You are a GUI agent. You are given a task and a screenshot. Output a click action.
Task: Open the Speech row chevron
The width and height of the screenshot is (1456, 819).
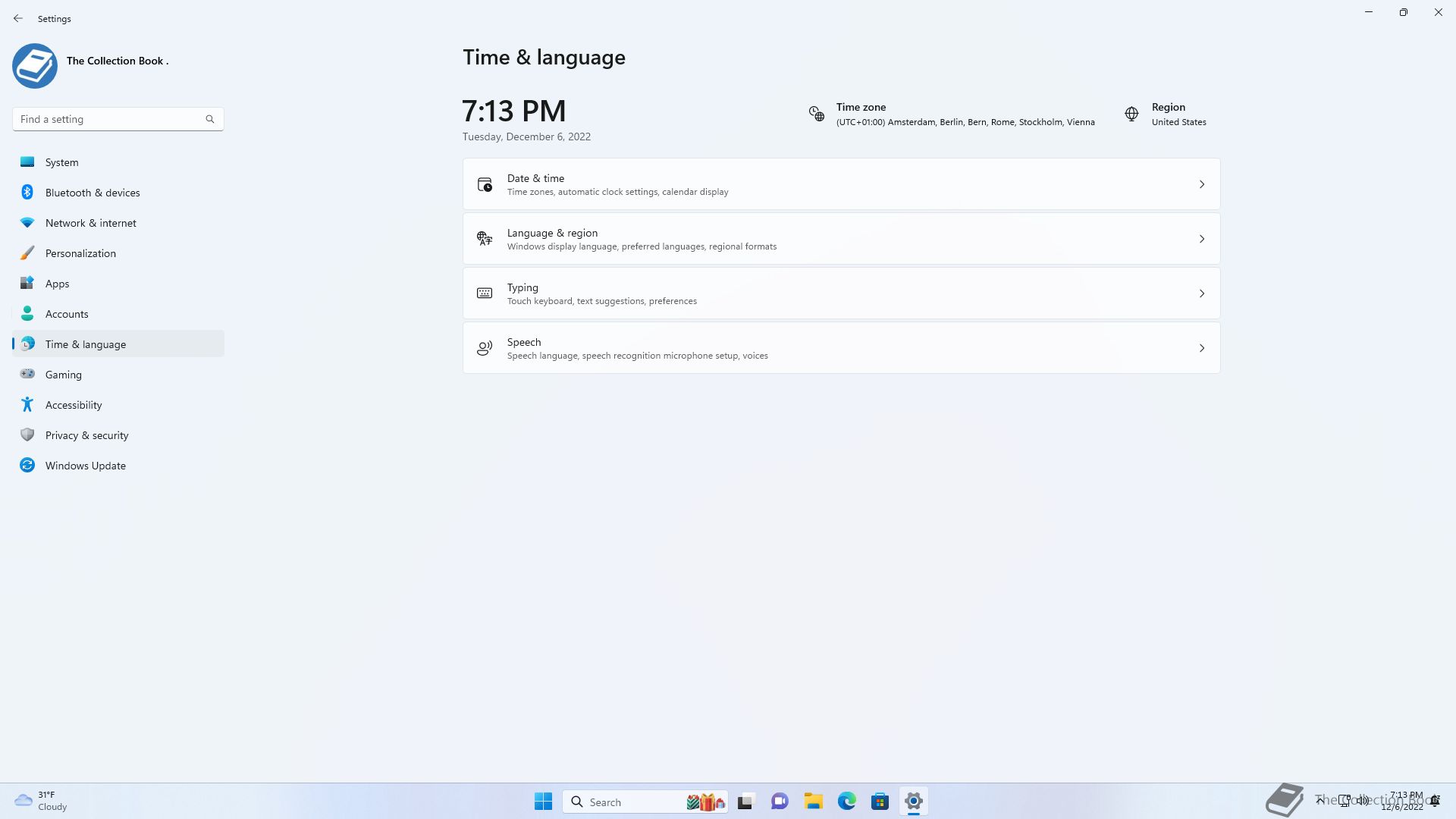[x=1201, y=348]
